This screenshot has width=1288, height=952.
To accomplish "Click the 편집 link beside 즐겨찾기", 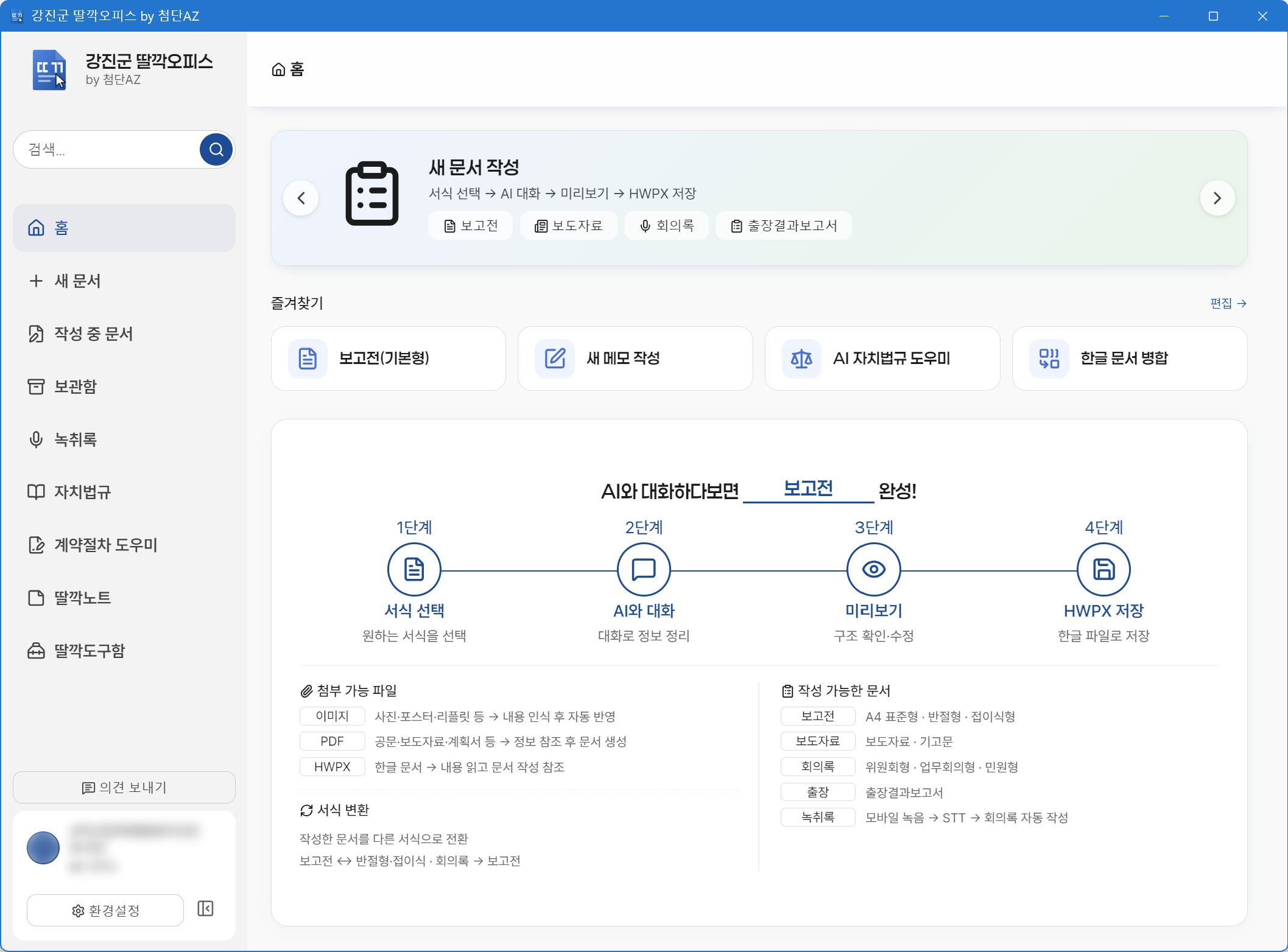I will click(1228, 303).
